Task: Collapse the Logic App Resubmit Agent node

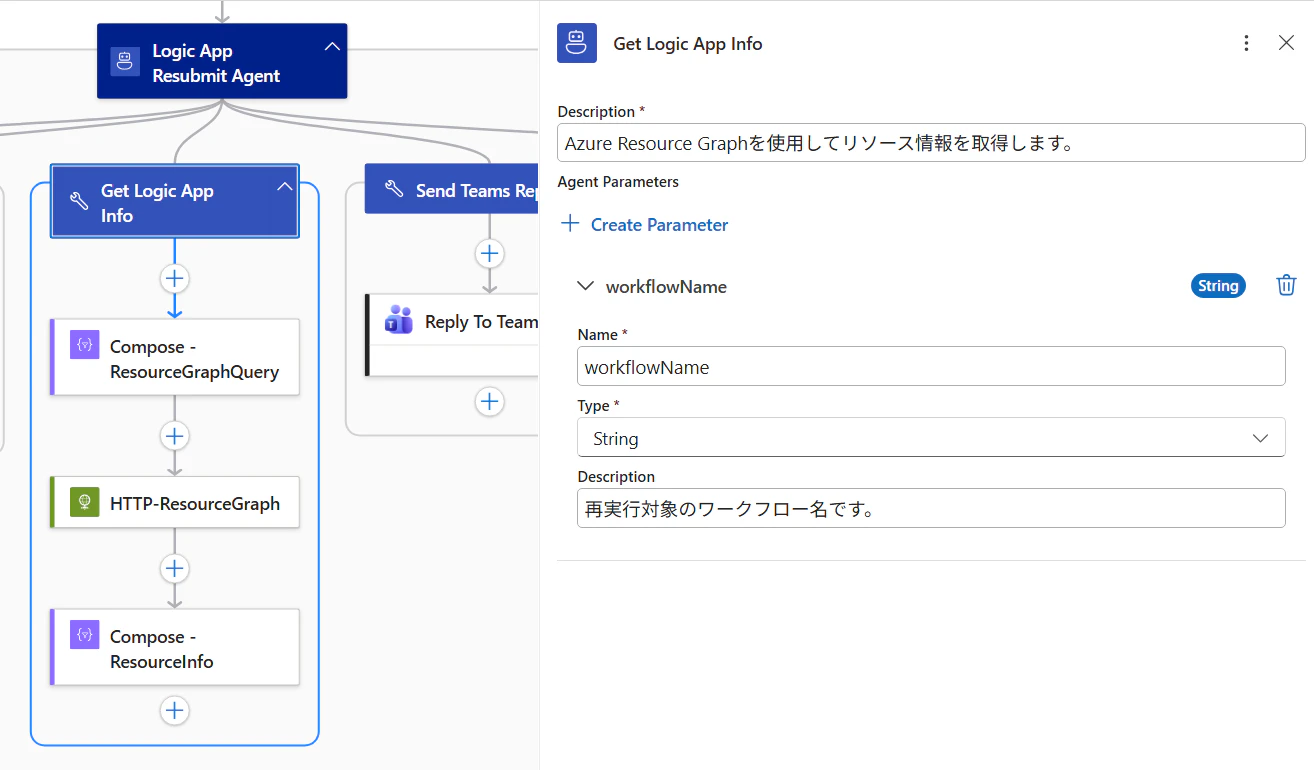Action: tap(333, 47)
